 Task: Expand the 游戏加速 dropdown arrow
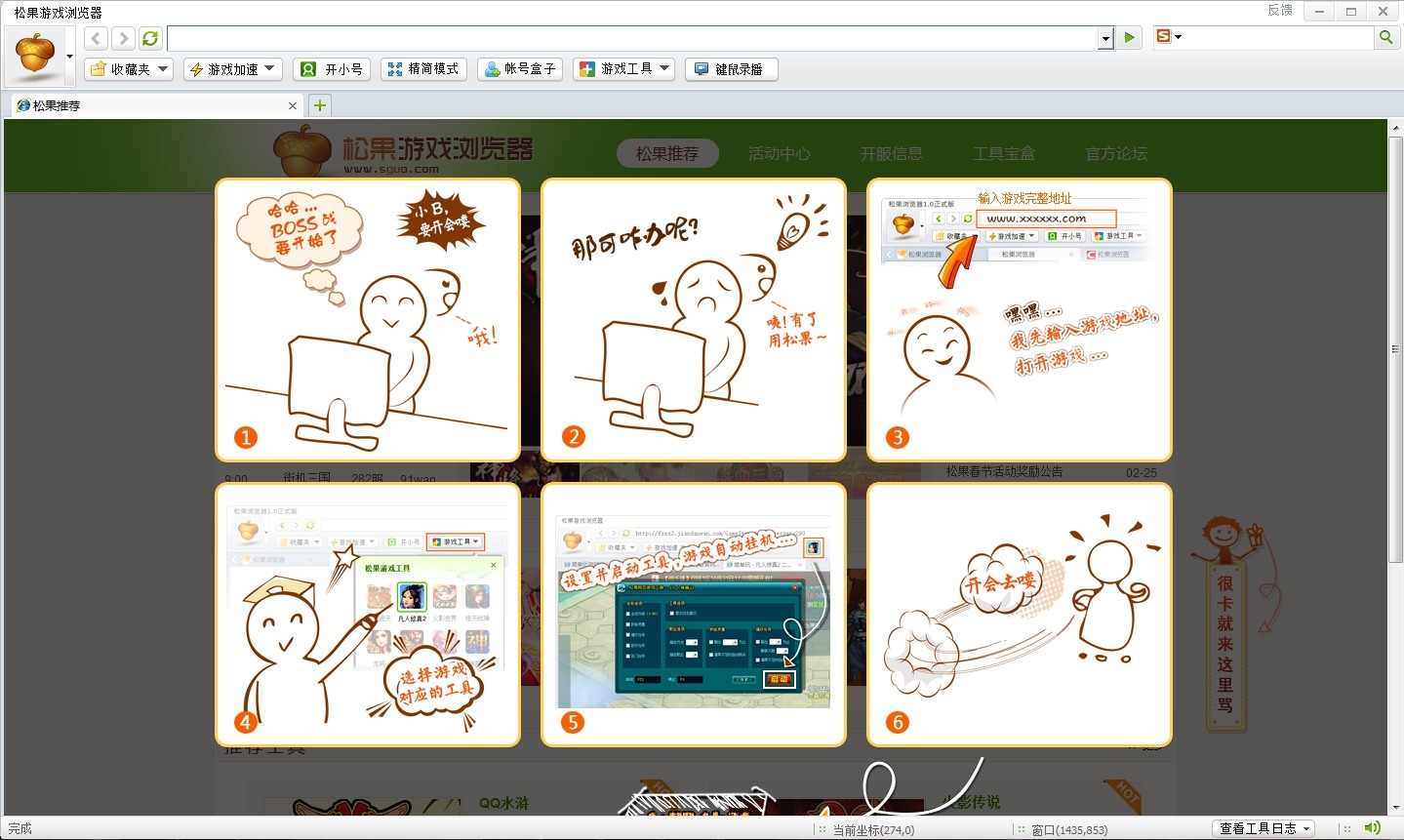click(270, 69)
